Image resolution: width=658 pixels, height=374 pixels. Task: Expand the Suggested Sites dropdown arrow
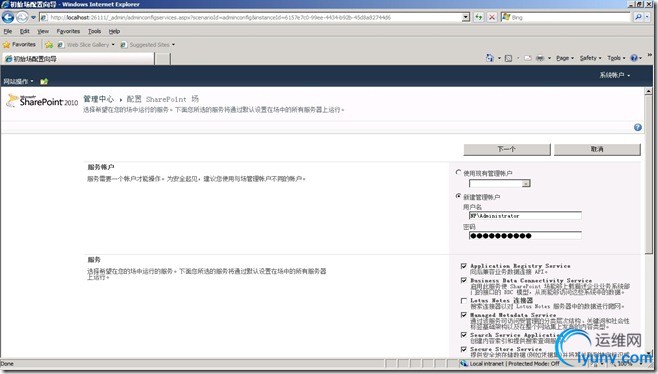(x=173, y=45)
